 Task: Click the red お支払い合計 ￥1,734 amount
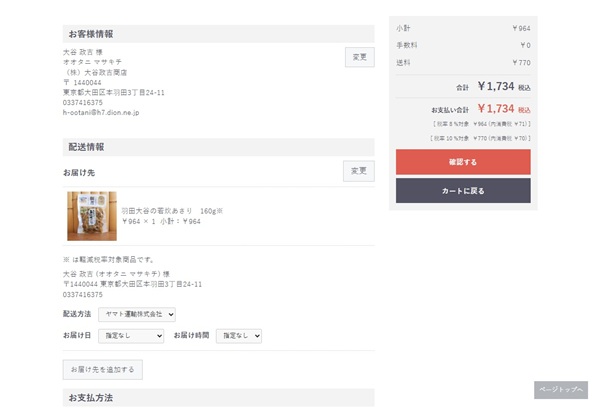pyautogui.click(x=495, y=109)
